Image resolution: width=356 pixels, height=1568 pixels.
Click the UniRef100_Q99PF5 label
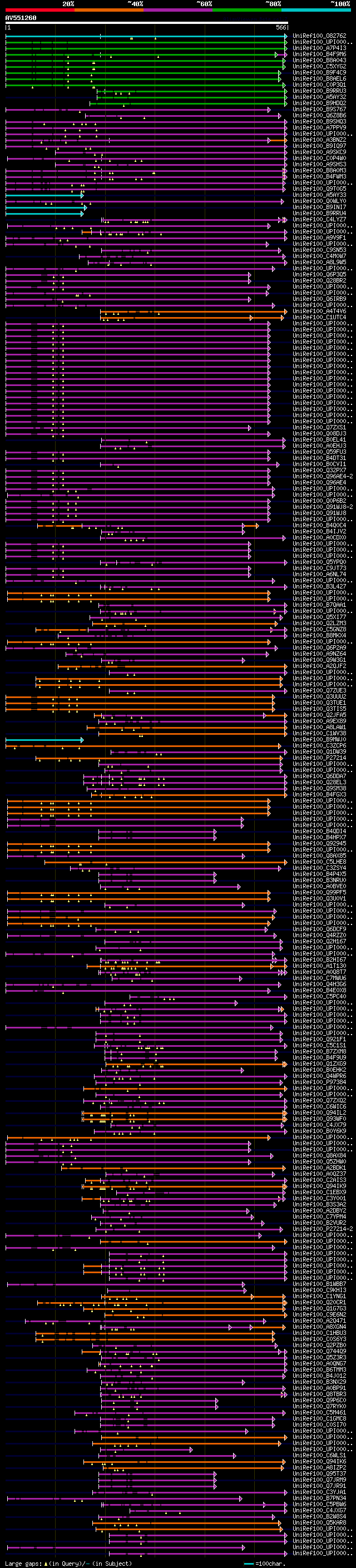click(x=319, y=892)
